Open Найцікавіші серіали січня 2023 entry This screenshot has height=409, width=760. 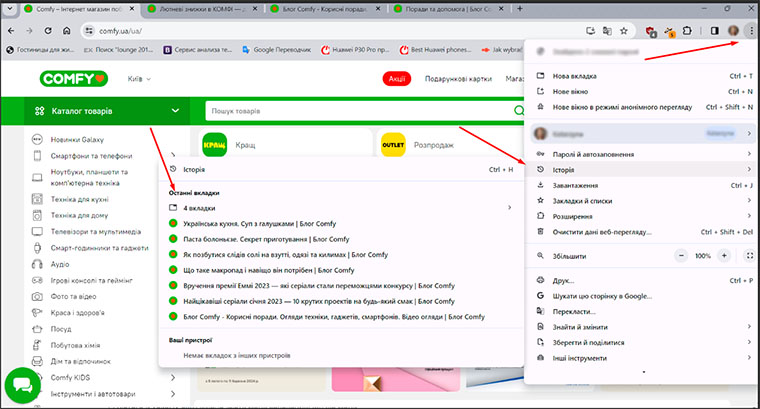[341, 301]
